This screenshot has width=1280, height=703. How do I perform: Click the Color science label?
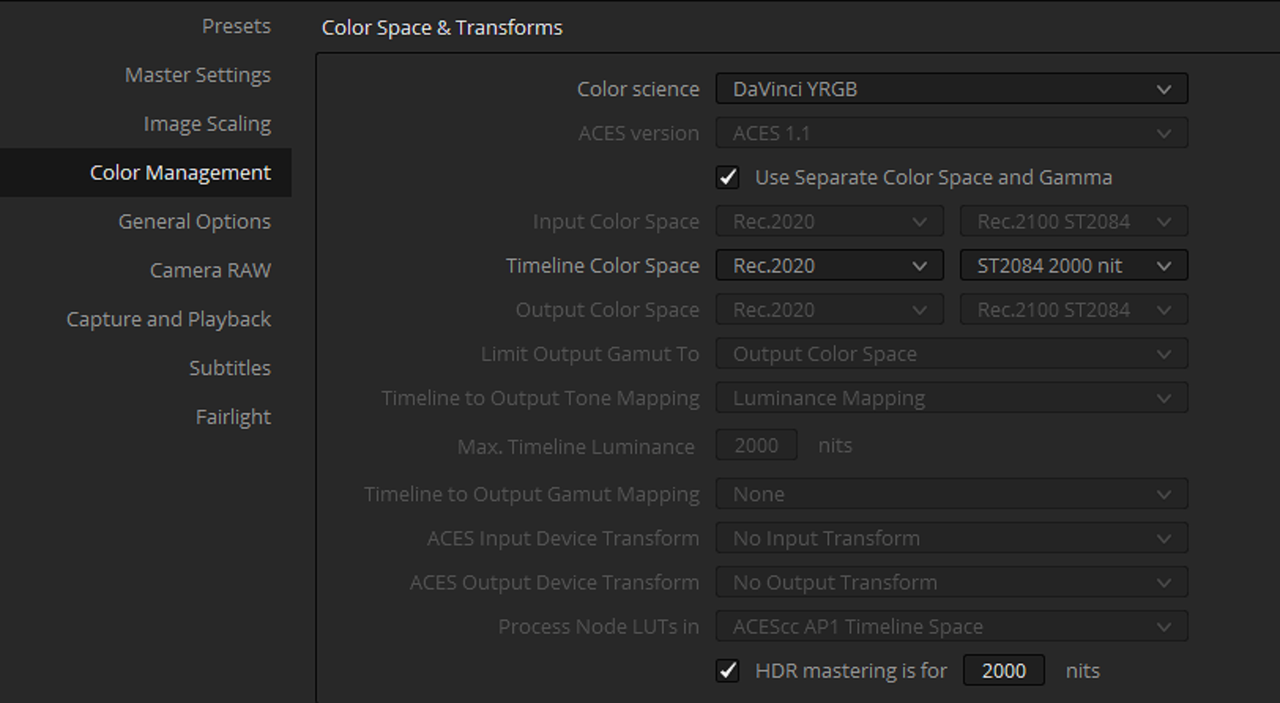coord(638,89)
